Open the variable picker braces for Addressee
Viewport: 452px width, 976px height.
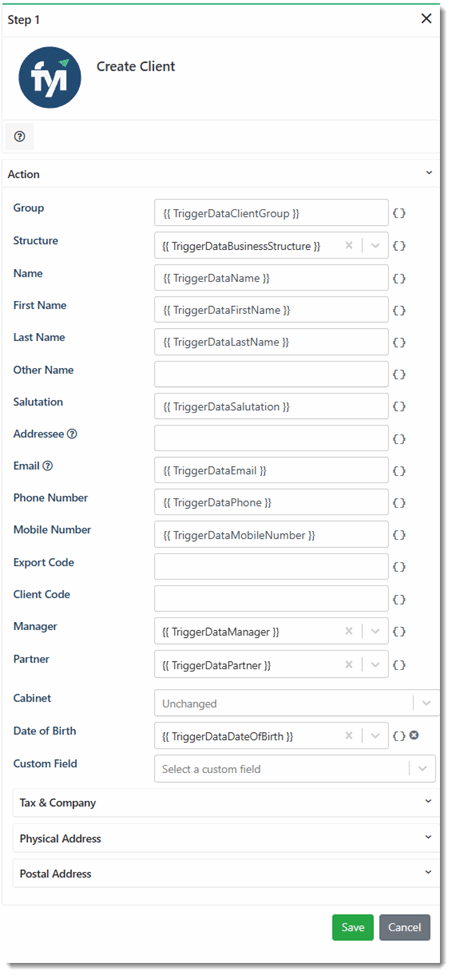pyautogui.click(x=400, y=439)
